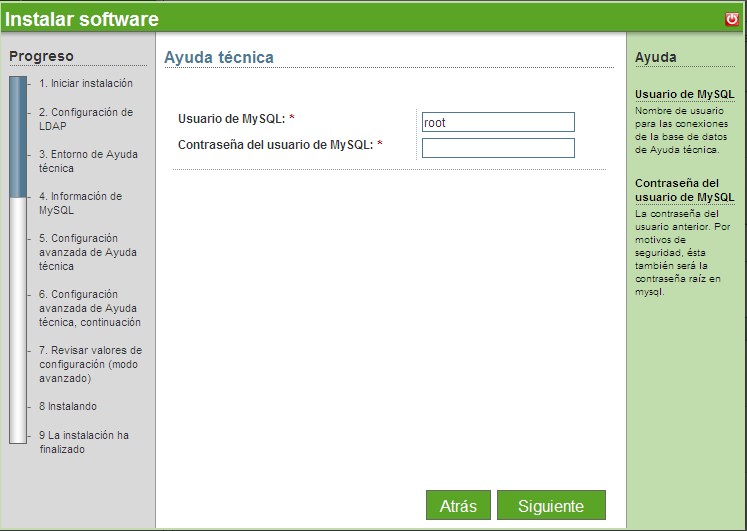Select step 8 Instalando
The width and height of the screenshot is (747, 531).
[68, 406]
